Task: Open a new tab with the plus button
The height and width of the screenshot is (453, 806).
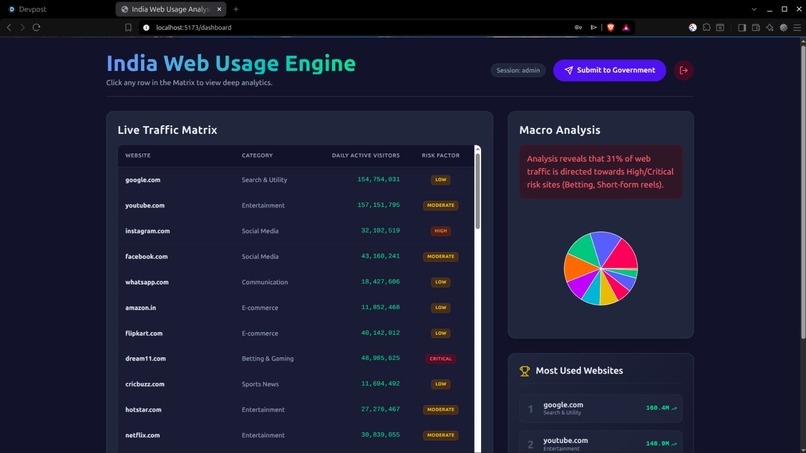Action: (x=236, y=9)
